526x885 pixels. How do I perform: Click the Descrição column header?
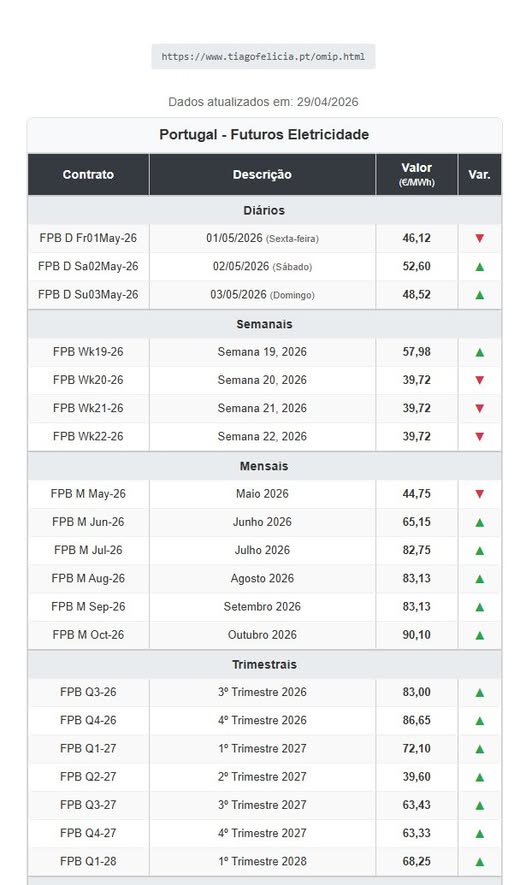pyautogui.click(x=262, y=174)
